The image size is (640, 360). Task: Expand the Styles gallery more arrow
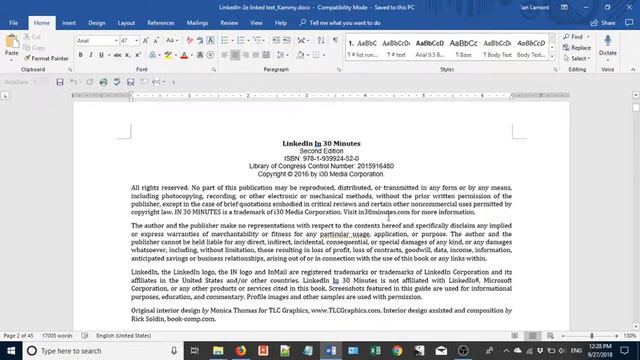(552, 57)
